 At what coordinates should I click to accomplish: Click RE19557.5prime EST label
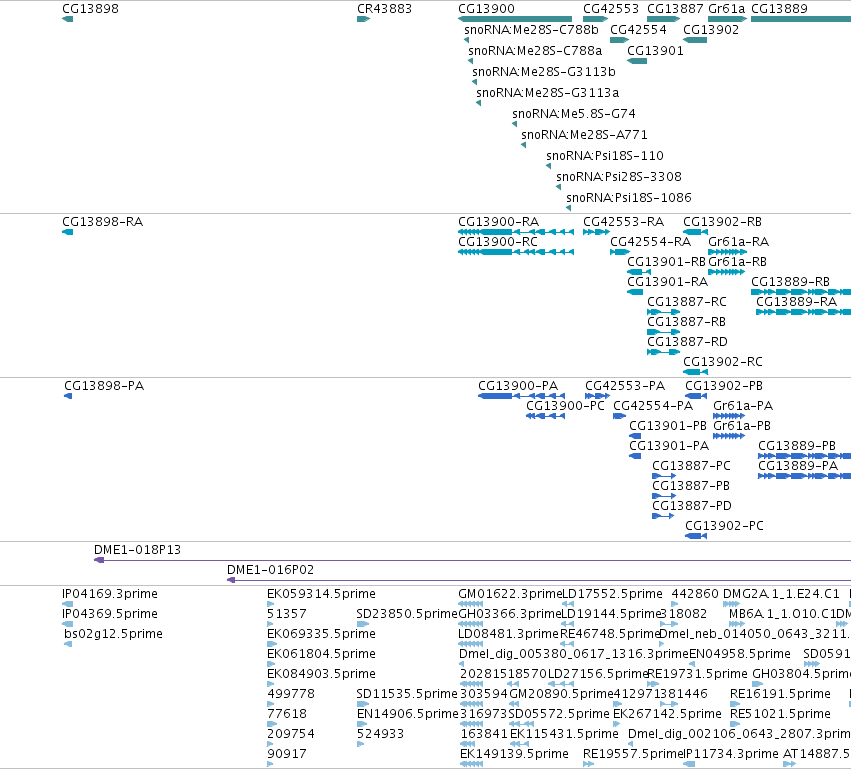(633, 754)
